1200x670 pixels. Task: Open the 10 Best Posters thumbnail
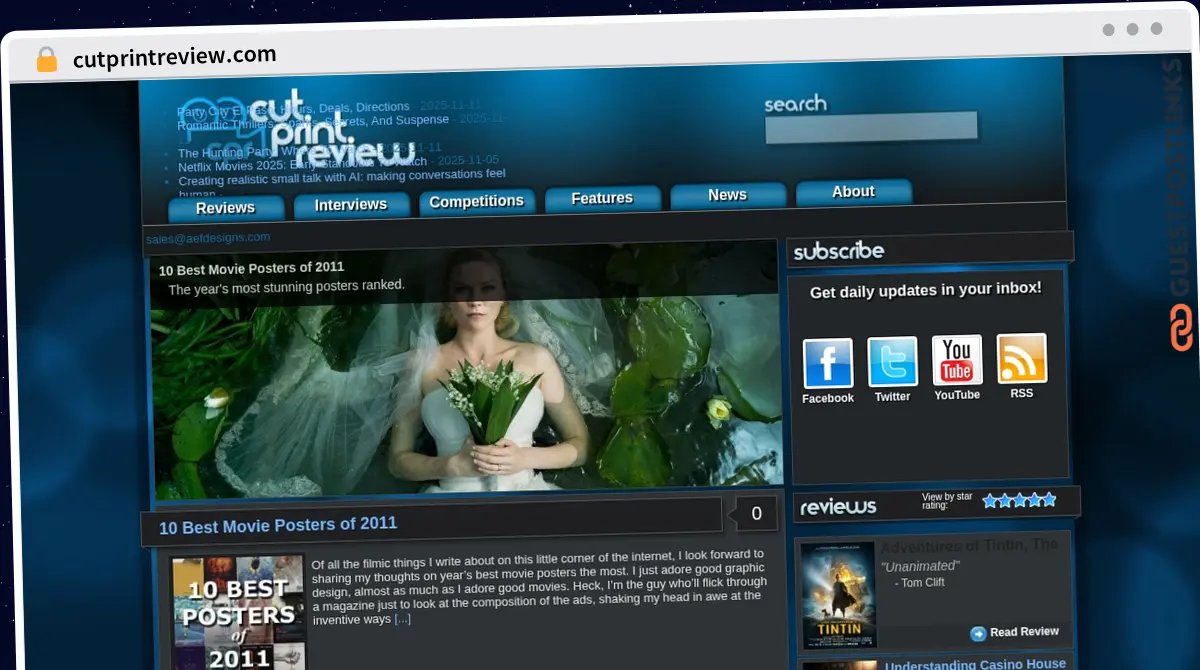[x=237, y=613]
